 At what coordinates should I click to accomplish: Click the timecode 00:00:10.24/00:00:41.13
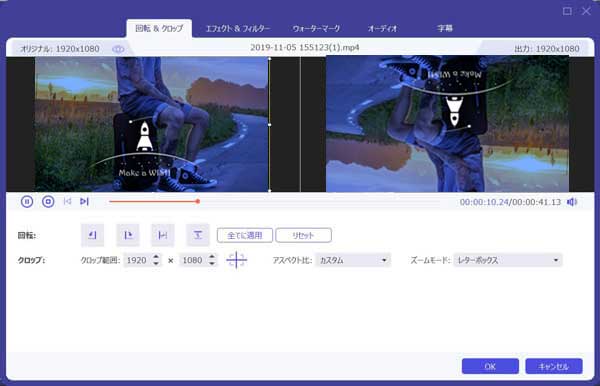click(510, 202)
